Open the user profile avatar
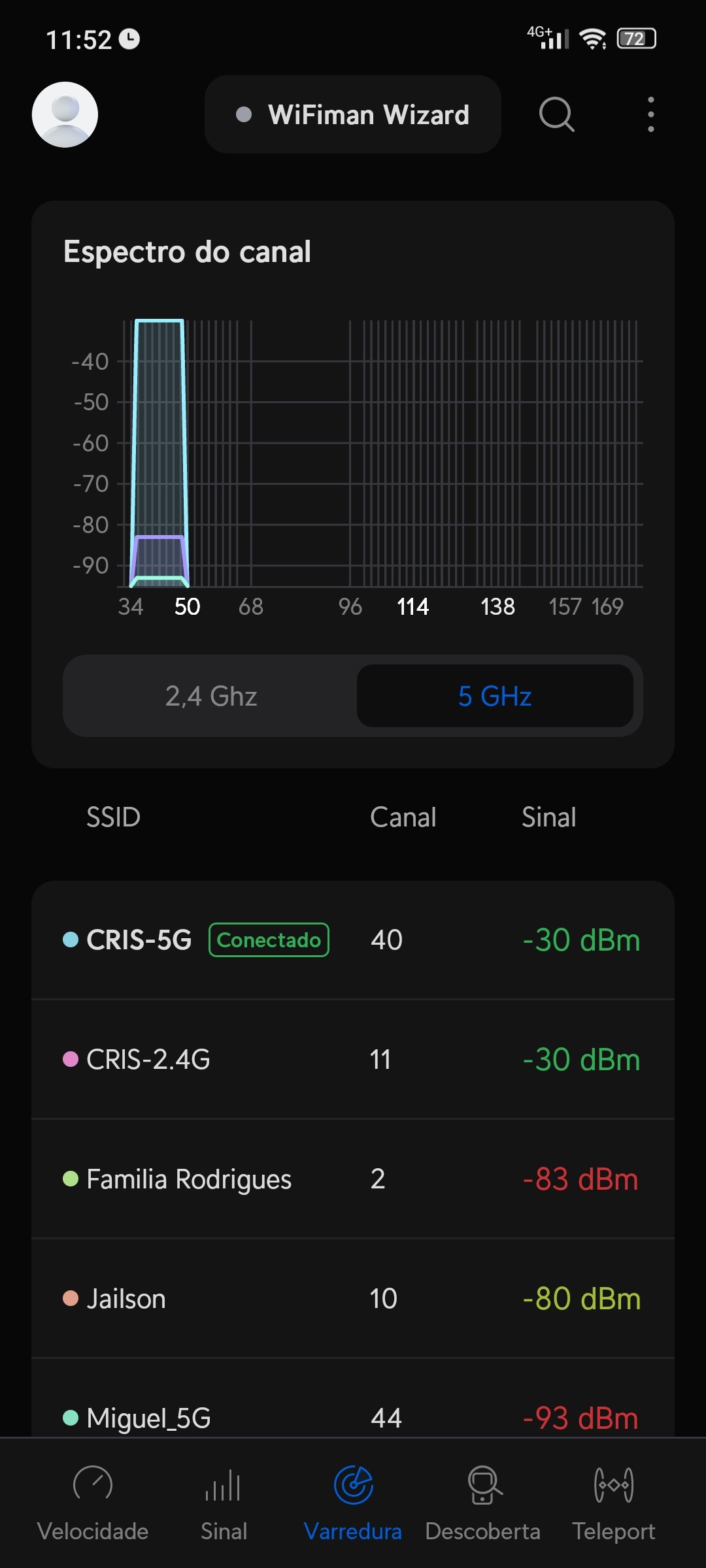 pos(65,114)
